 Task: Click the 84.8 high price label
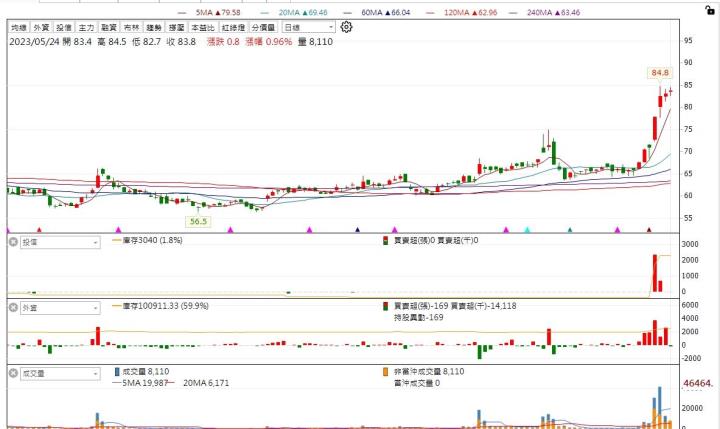click(659, 73)
